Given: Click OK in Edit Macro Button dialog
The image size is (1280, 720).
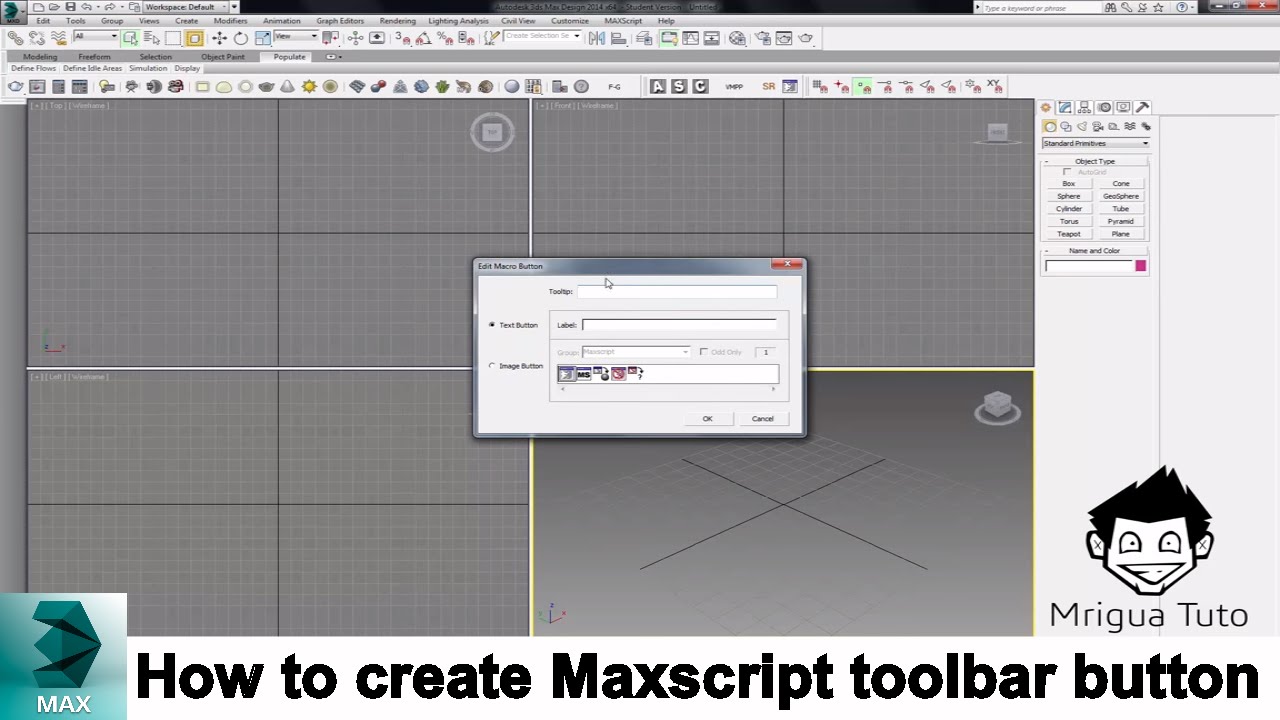Looking at the screenshot, I should (x=707, y=419).
